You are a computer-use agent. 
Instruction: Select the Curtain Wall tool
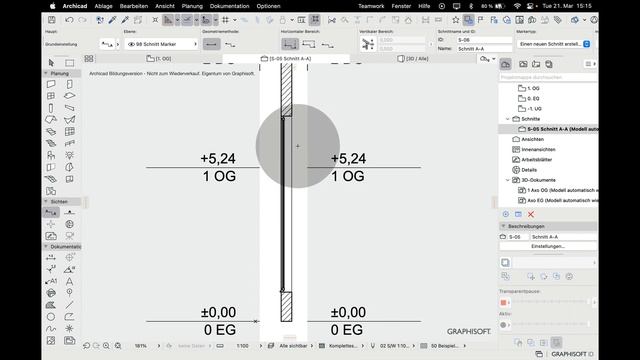tap(70, 131)
